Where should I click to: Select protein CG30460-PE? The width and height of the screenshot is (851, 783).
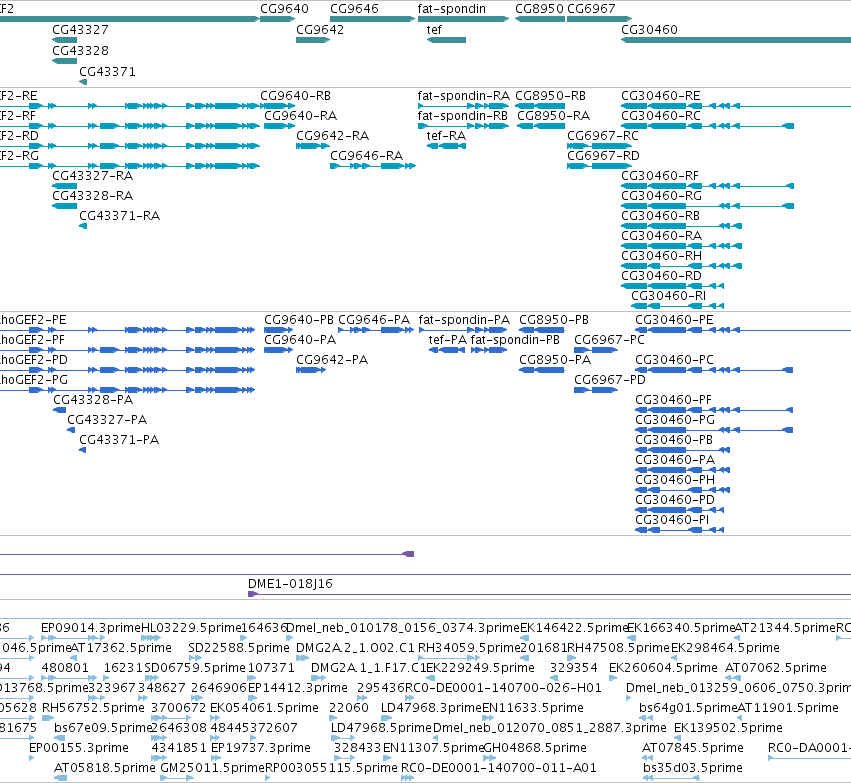(674, 320)
